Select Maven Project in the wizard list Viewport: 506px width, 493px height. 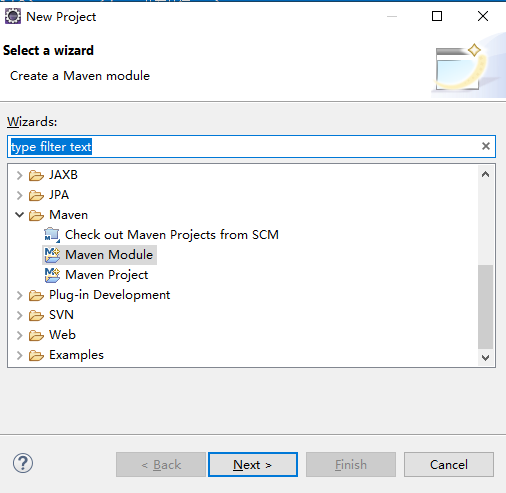106,275
